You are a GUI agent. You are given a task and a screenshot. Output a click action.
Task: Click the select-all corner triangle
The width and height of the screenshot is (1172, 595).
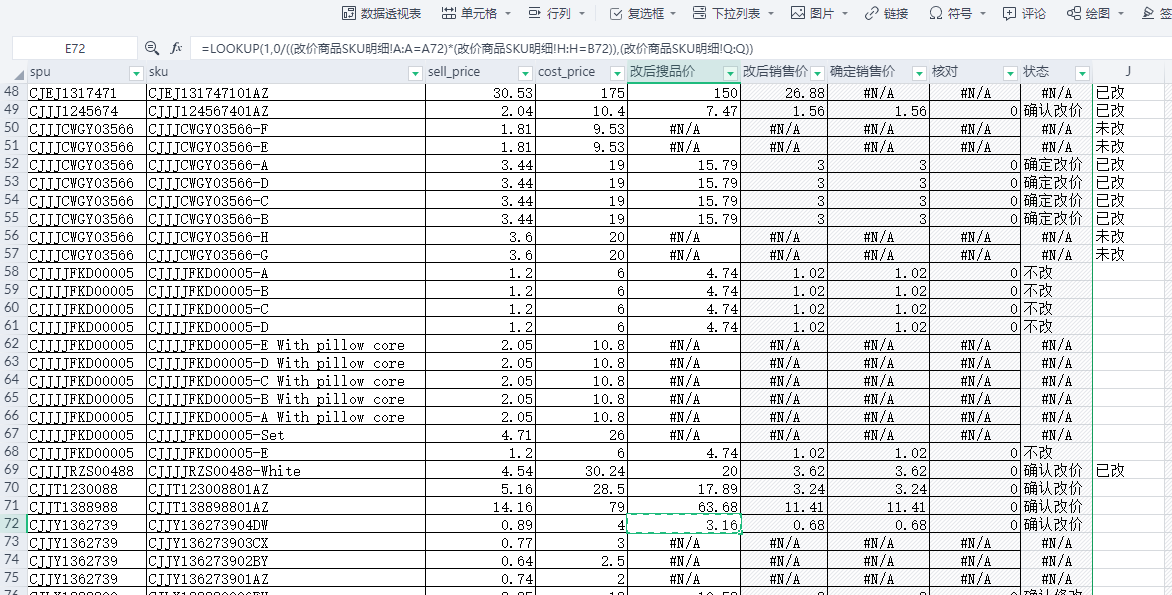click(x=15, y=73)
